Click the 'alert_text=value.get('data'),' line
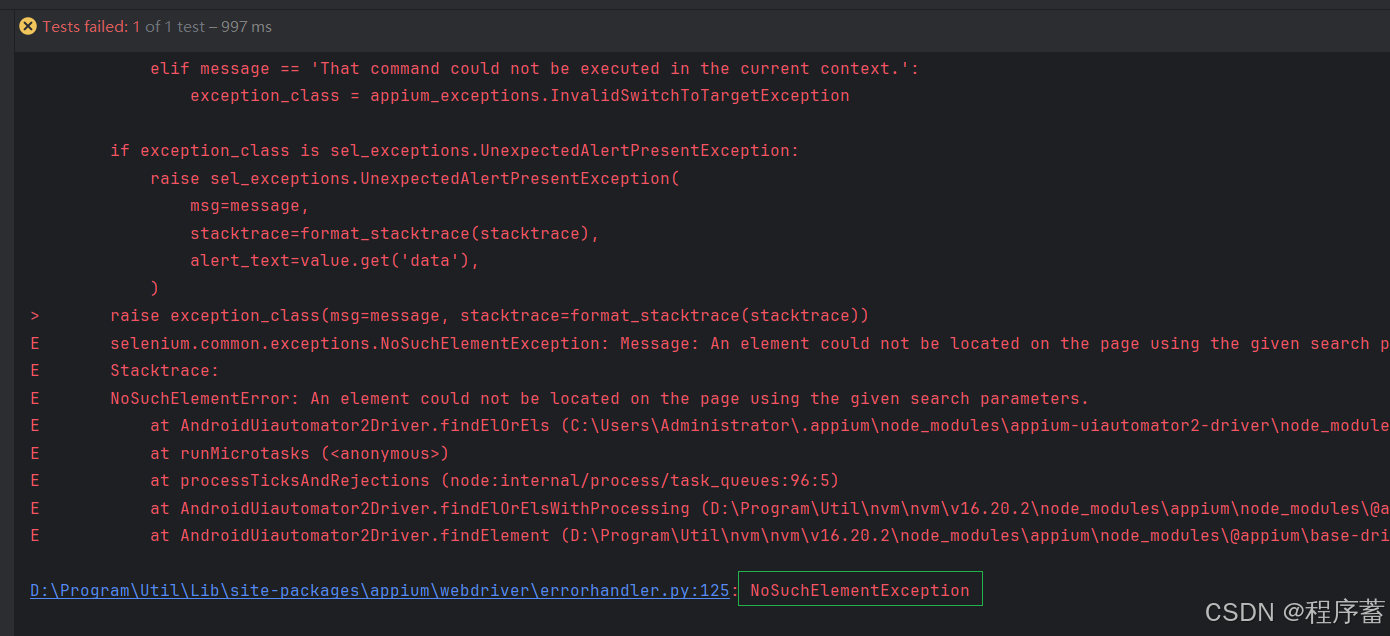Viewport: 1390px width, 636px height. tap(335, 260)
